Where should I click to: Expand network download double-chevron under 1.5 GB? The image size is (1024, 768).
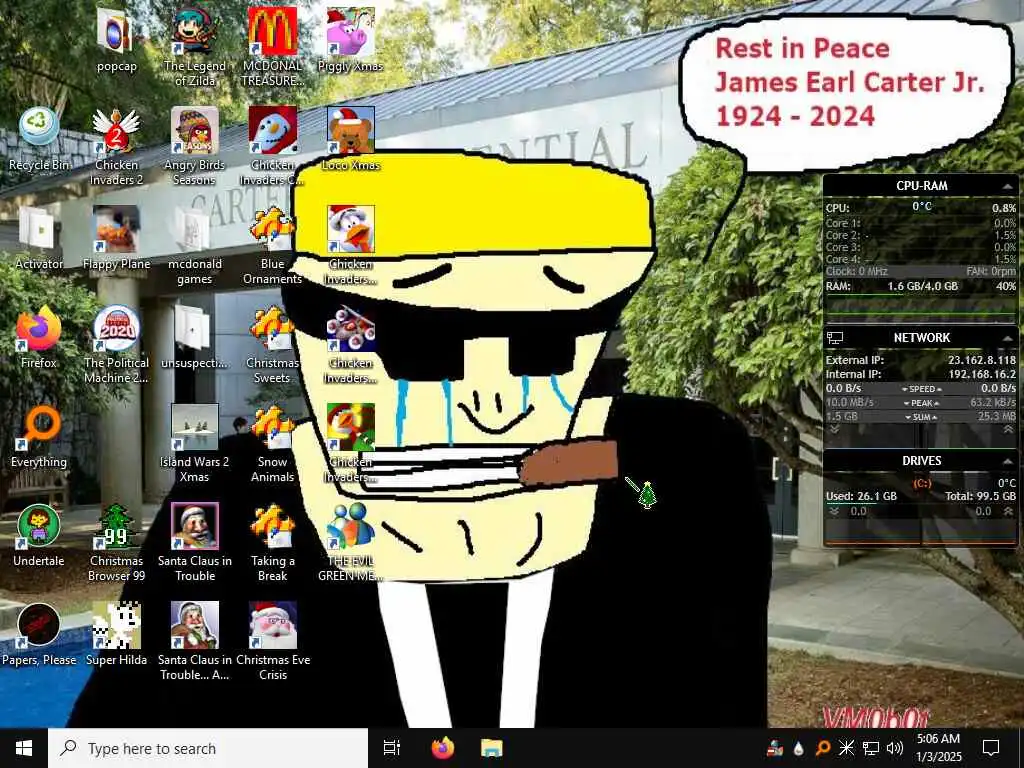pos(834,429)
